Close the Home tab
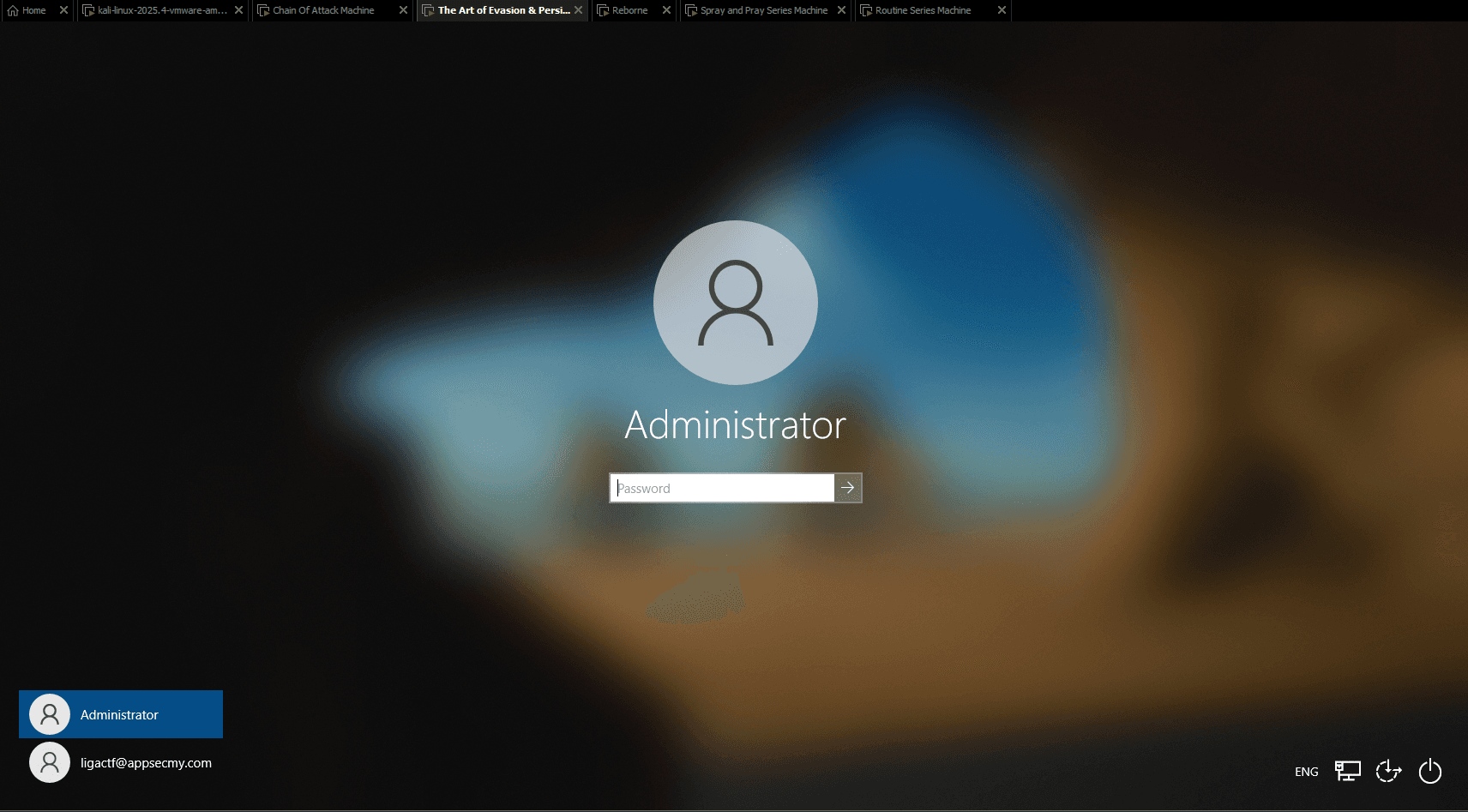The width and height of the screenshot is (1468, 812). point(63,10)
